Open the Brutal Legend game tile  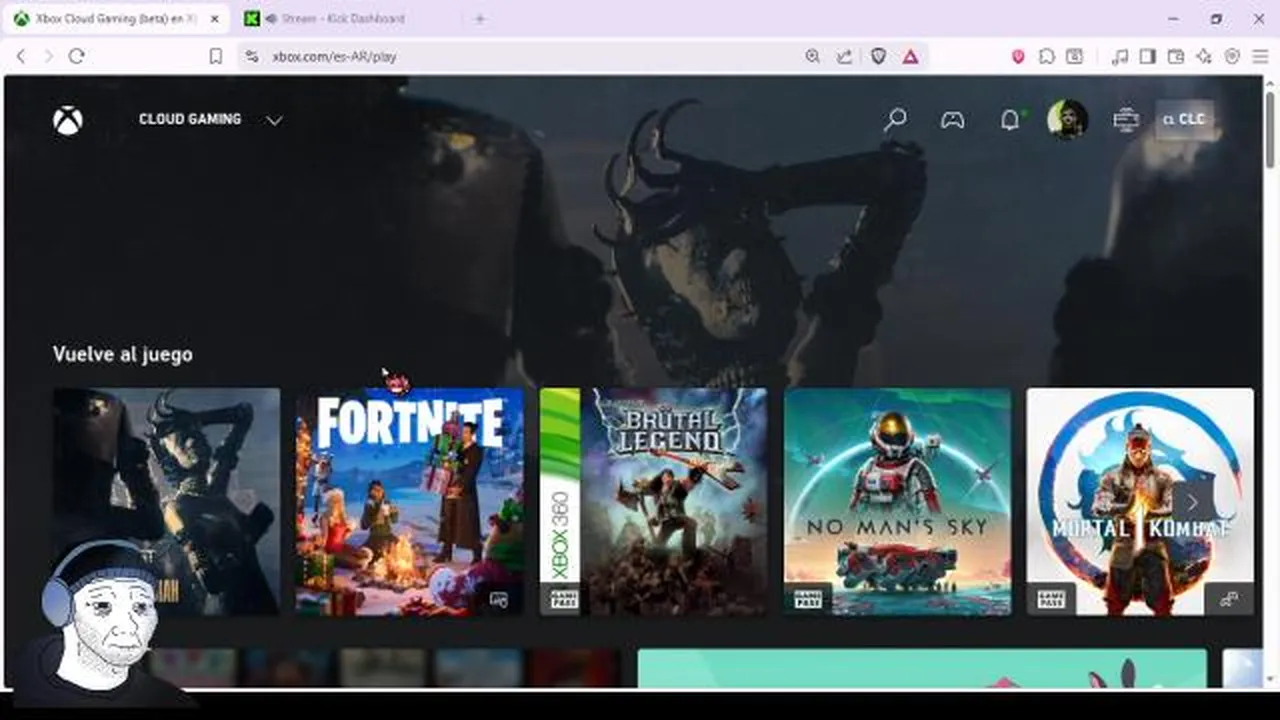point(654,501)
